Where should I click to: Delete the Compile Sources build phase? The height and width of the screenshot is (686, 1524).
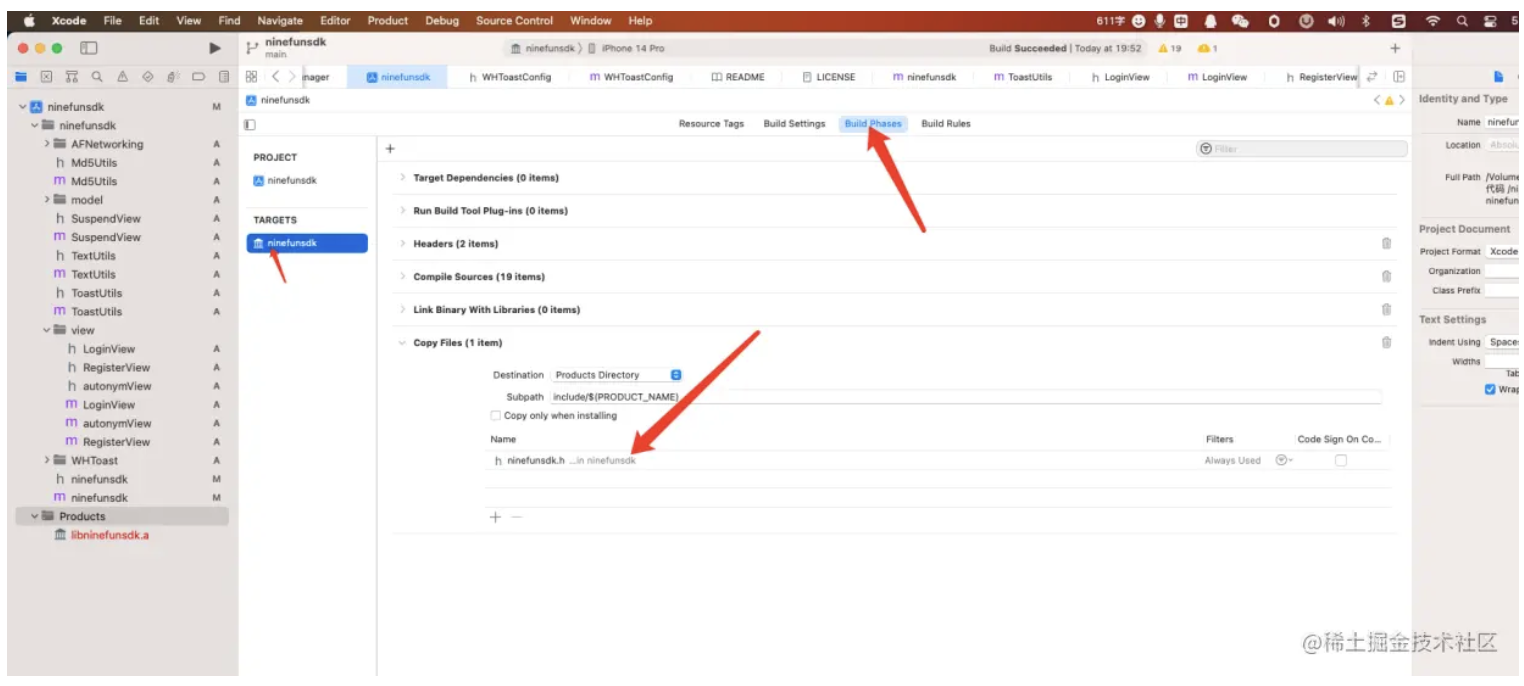coord(1386,276)
